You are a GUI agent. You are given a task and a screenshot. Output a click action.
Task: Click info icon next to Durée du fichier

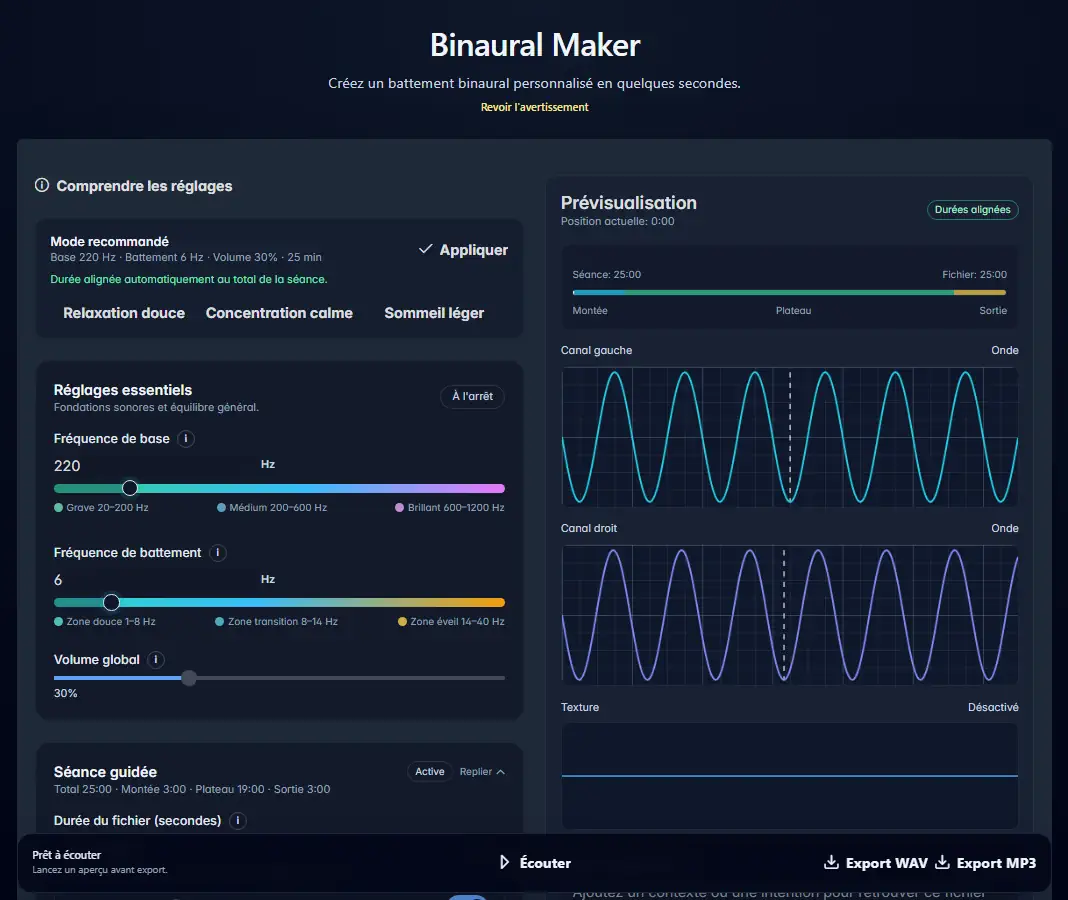pos(237,821)
